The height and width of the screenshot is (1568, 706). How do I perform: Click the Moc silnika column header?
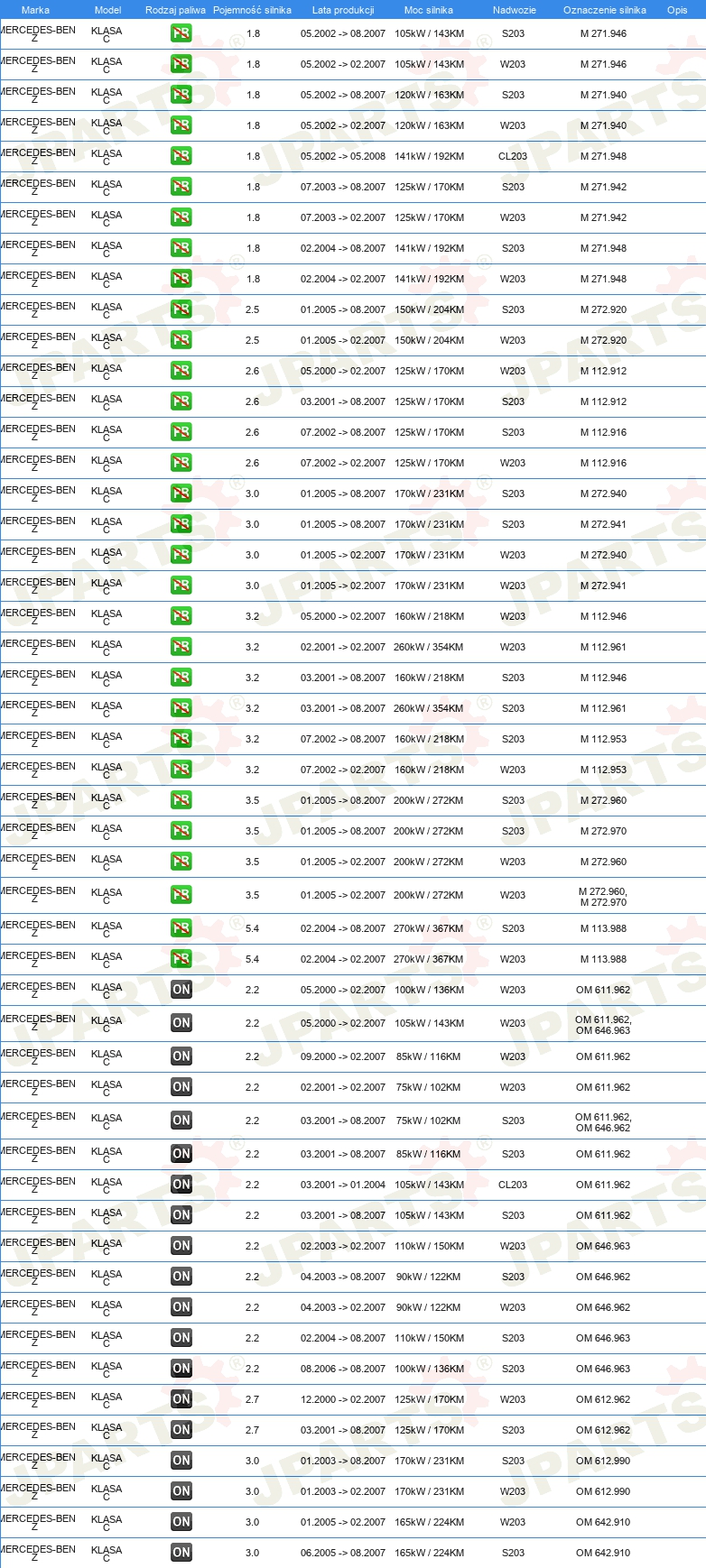click(x=429, y=10)
